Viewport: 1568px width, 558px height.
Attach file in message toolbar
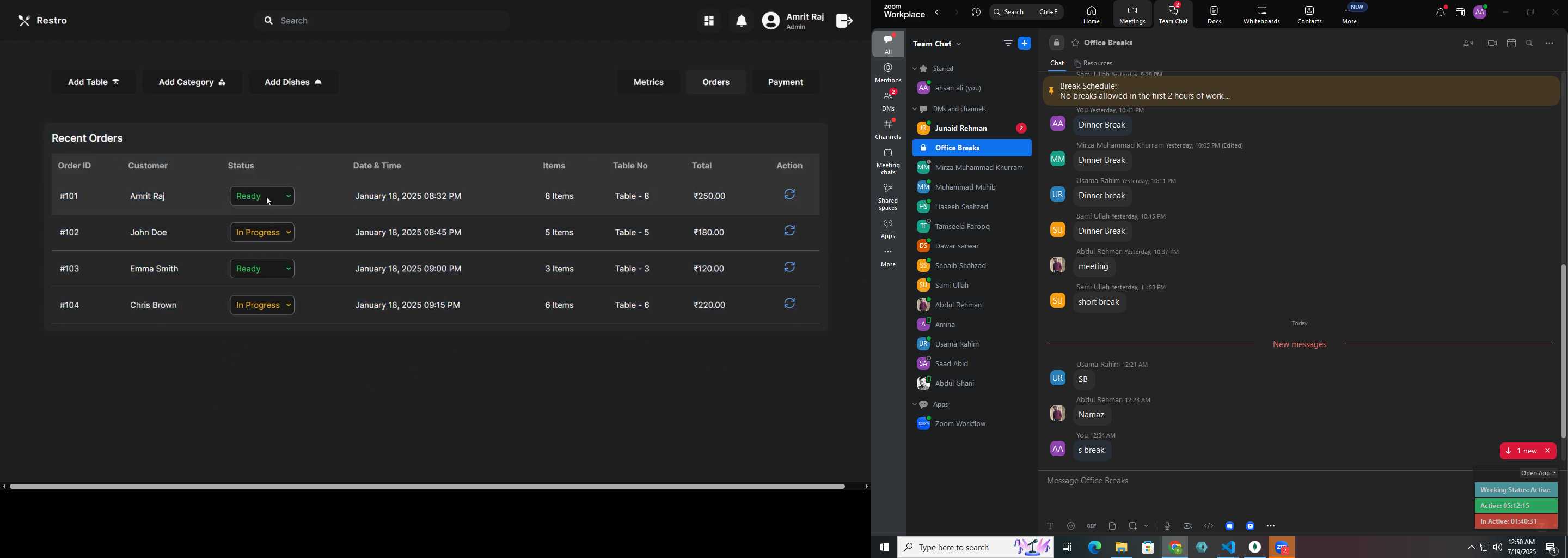click(1112, 526)
